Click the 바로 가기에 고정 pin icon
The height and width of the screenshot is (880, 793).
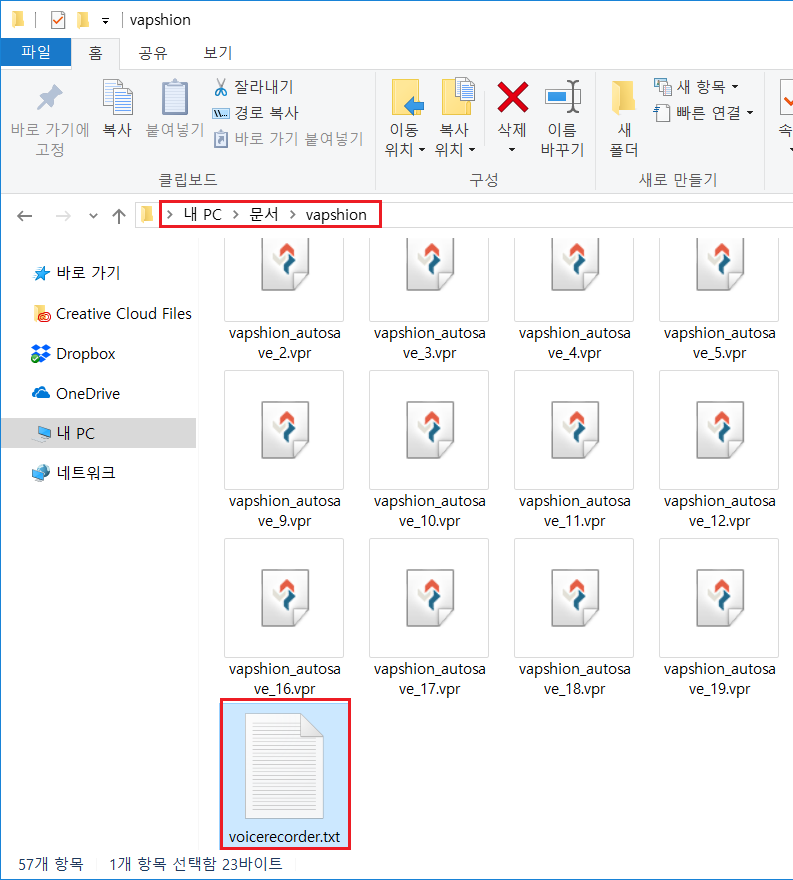(x=50, y=98)
